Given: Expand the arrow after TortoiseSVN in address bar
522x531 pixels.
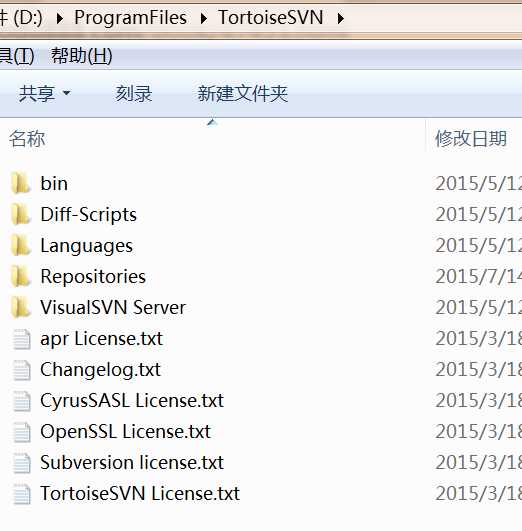Looking at the screenshot, I should click(340, 18).
